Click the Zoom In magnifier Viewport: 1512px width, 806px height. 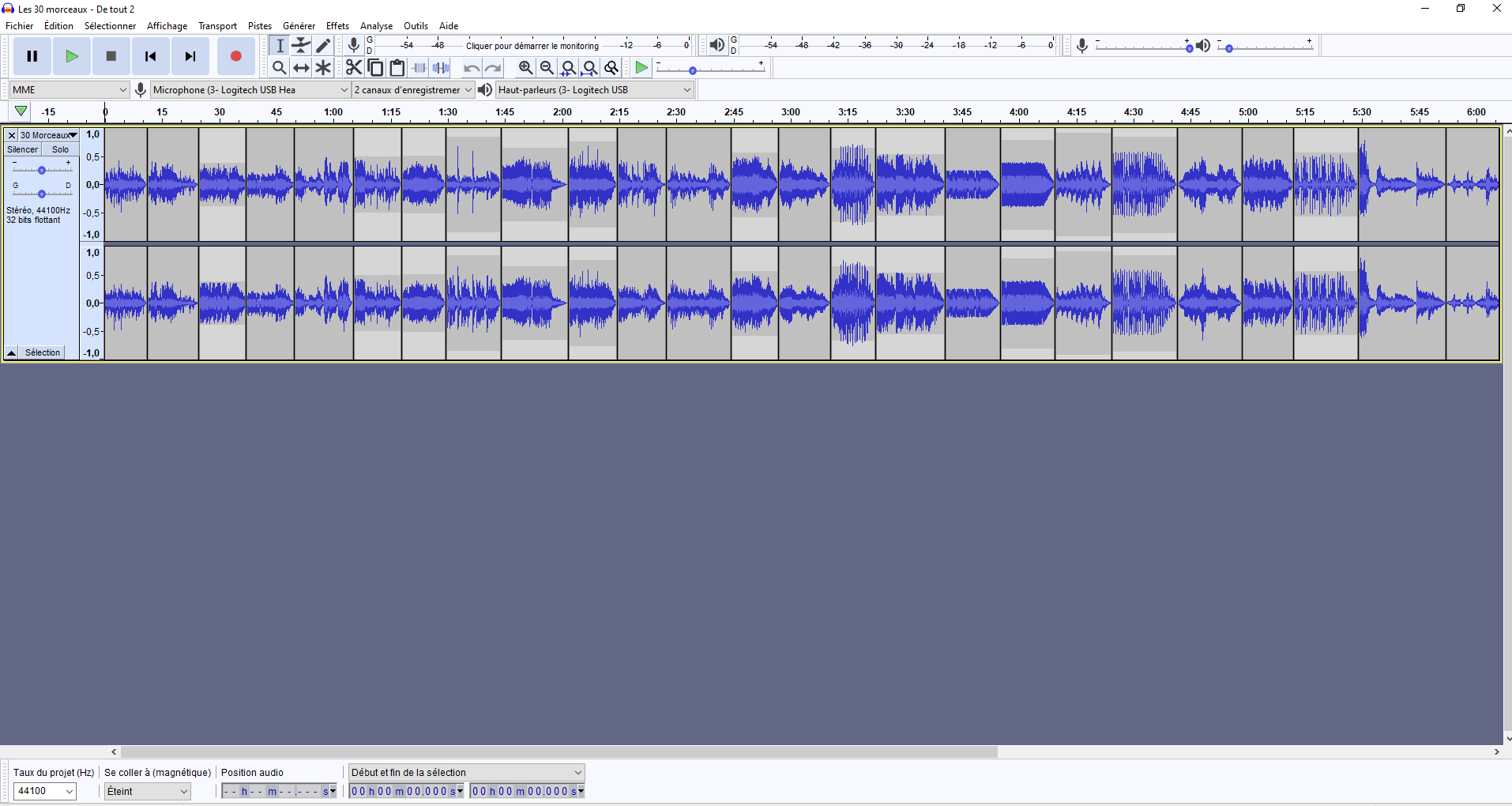coord(525,68)
